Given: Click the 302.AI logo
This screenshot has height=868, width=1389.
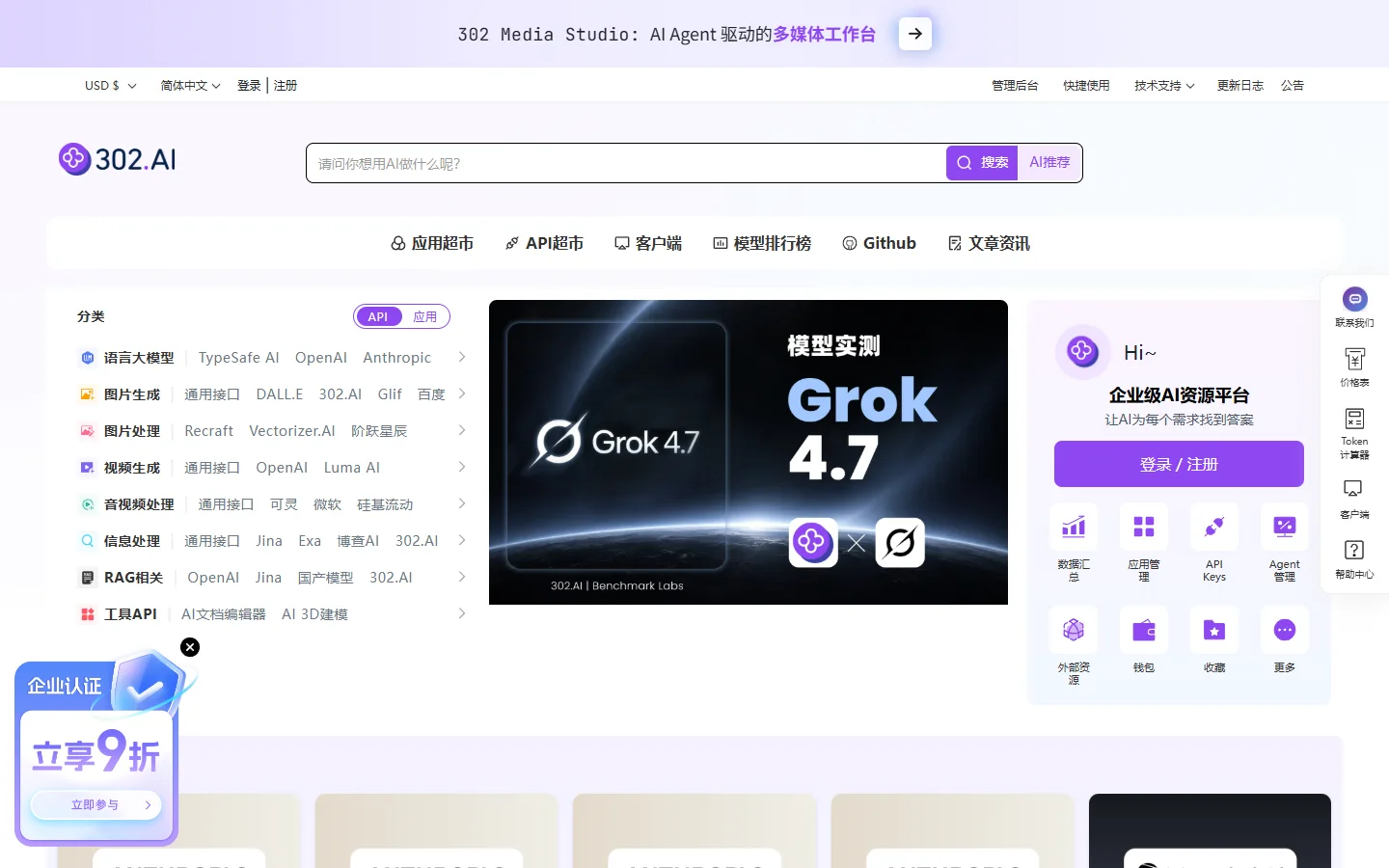Looking at the screenshot, I should tap(118, 159).
